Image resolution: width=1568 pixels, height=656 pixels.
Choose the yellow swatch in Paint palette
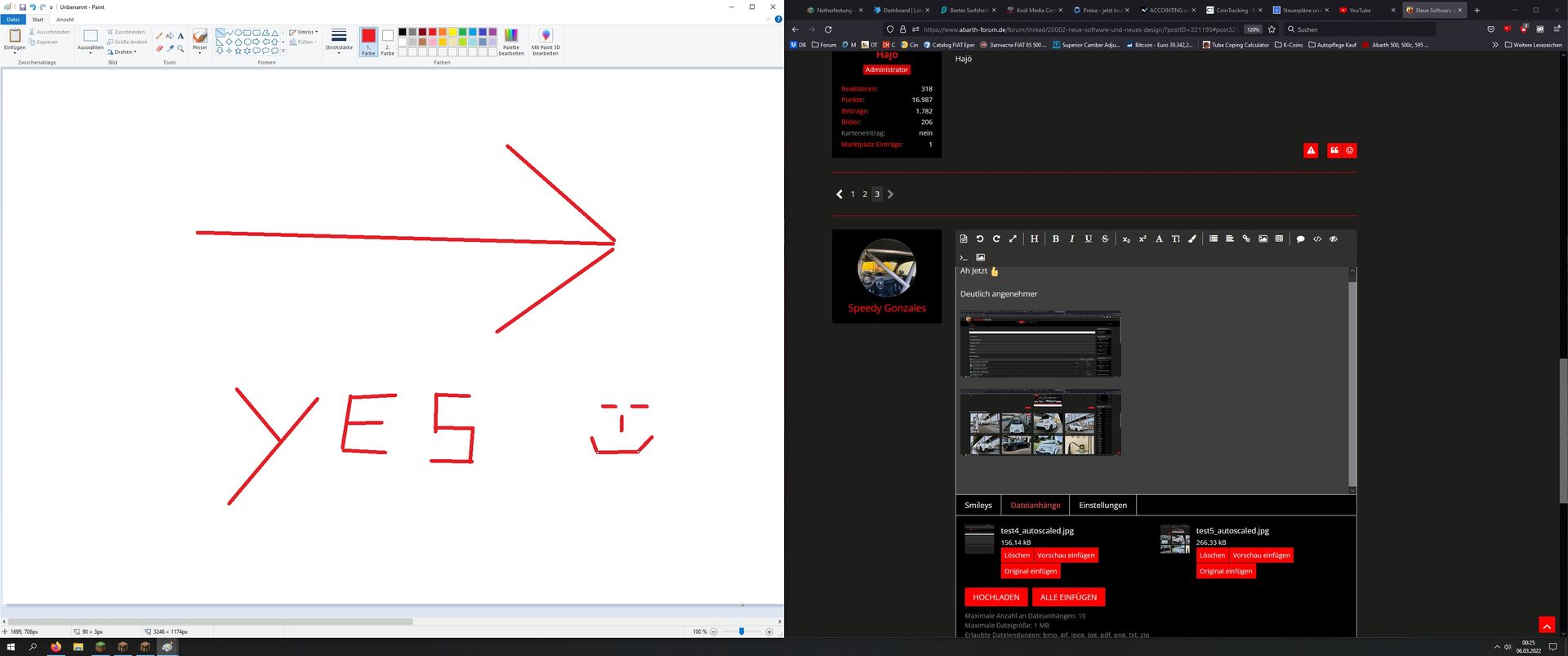point(452,32)
